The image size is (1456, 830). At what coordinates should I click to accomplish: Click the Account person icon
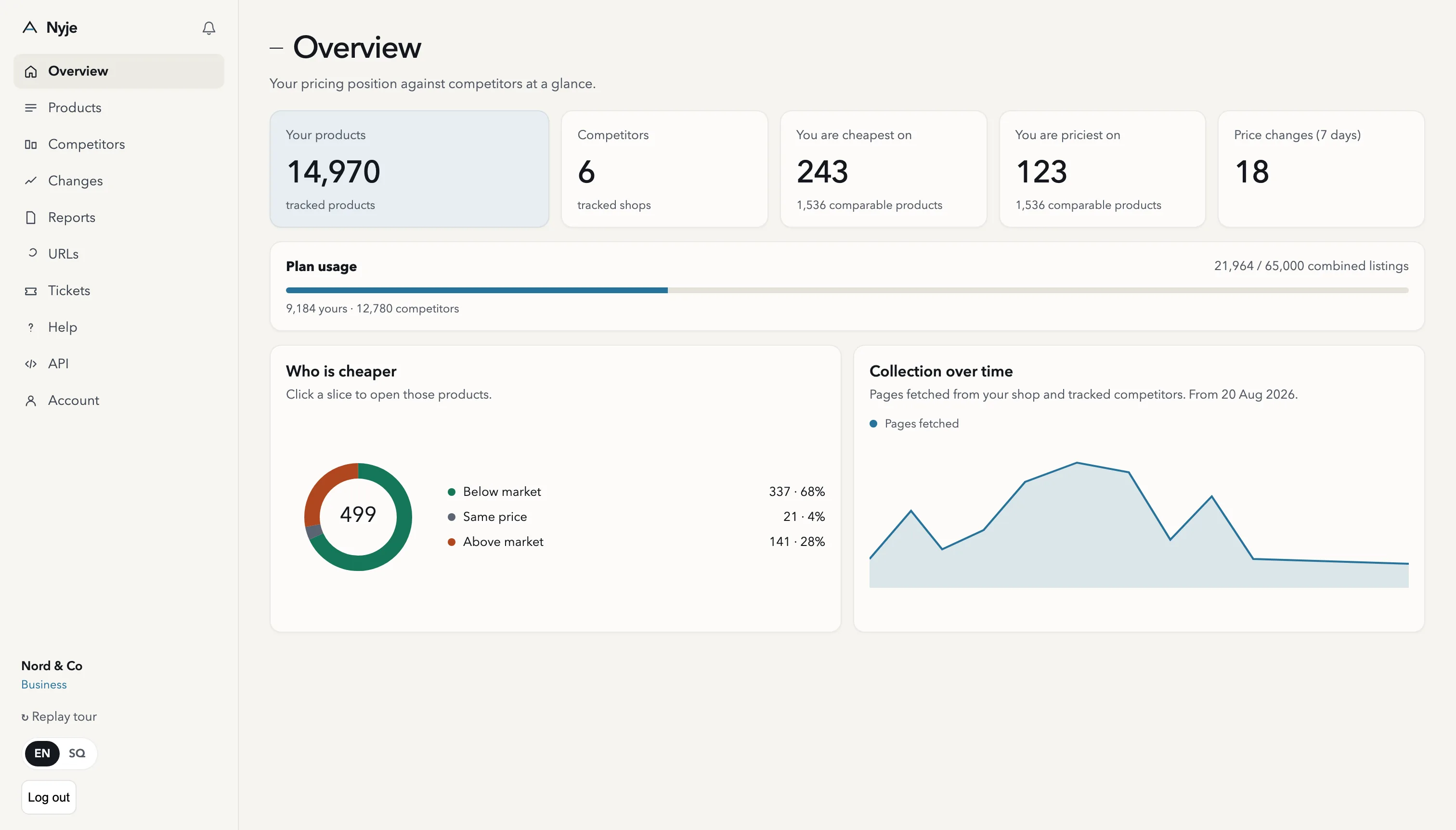[31, 400]
